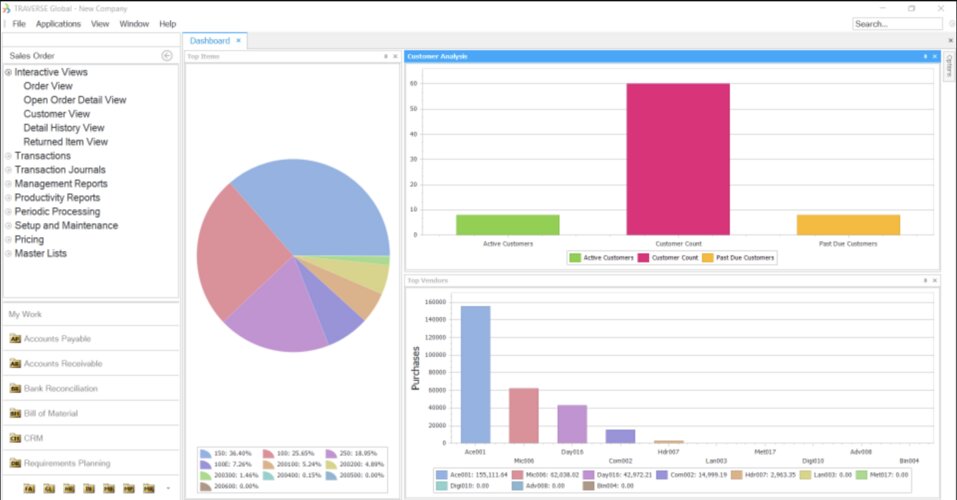This screenshot has height=500, width=957.
Task: Click in the Search input field
Action: [x=897, y=24]
